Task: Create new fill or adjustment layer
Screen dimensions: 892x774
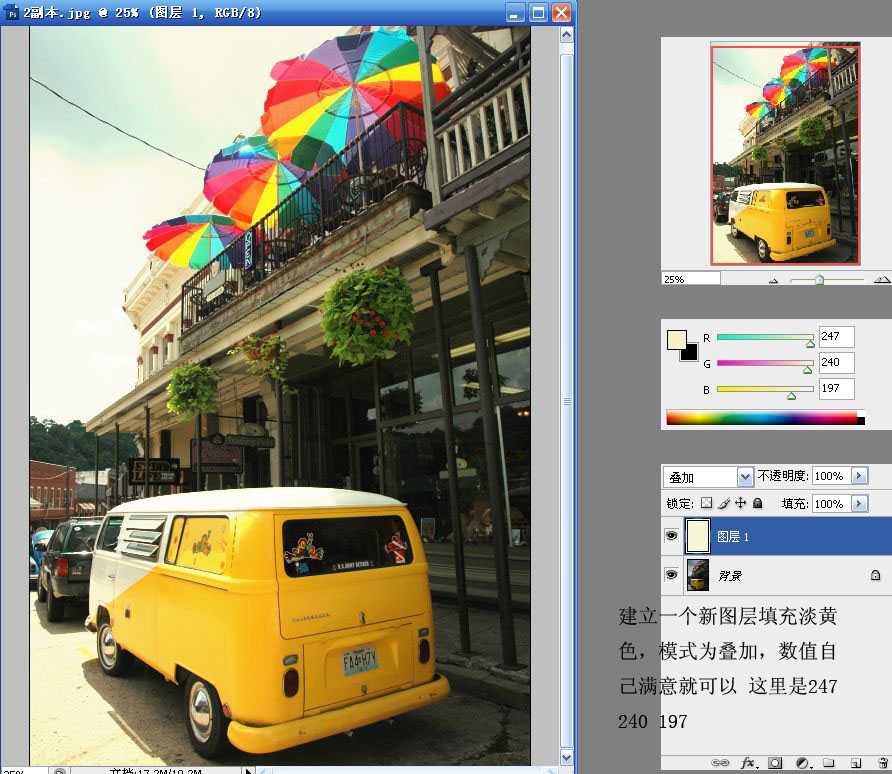Action: click(x=803, y=763)
